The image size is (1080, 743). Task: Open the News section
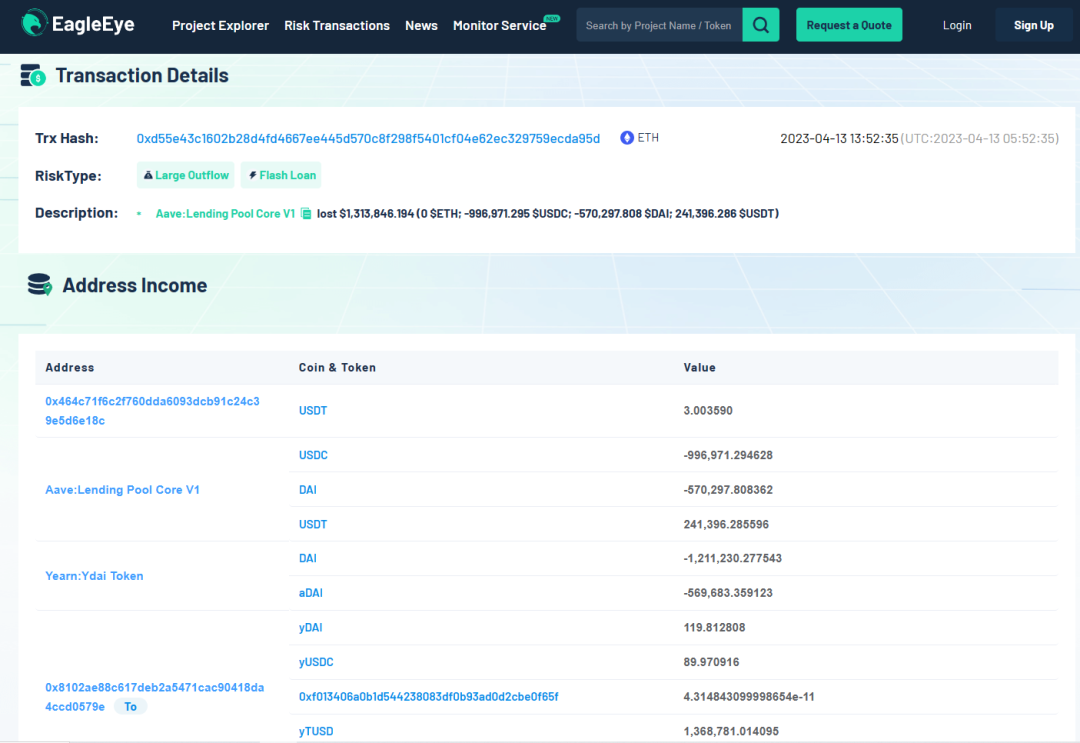(x=421, y=26)
